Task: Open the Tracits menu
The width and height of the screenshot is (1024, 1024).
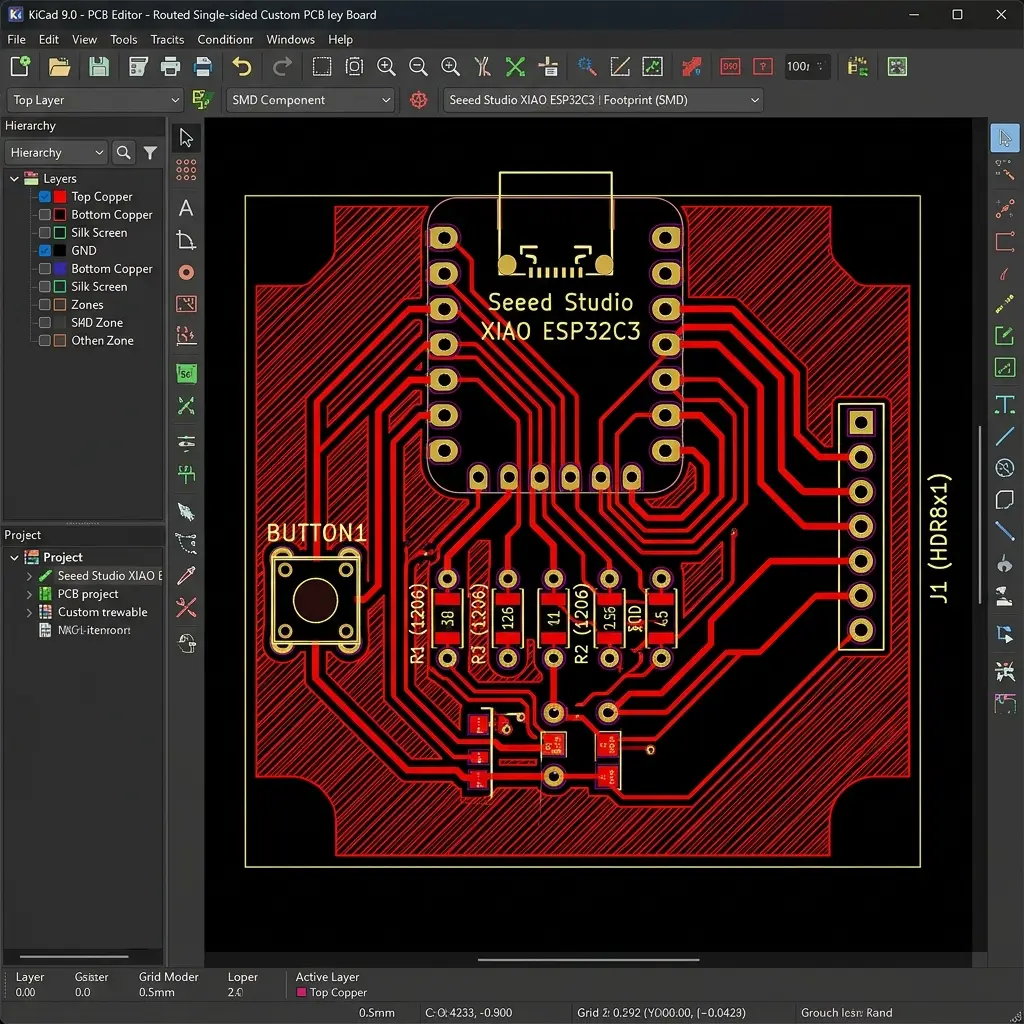Action: (167, 39)
